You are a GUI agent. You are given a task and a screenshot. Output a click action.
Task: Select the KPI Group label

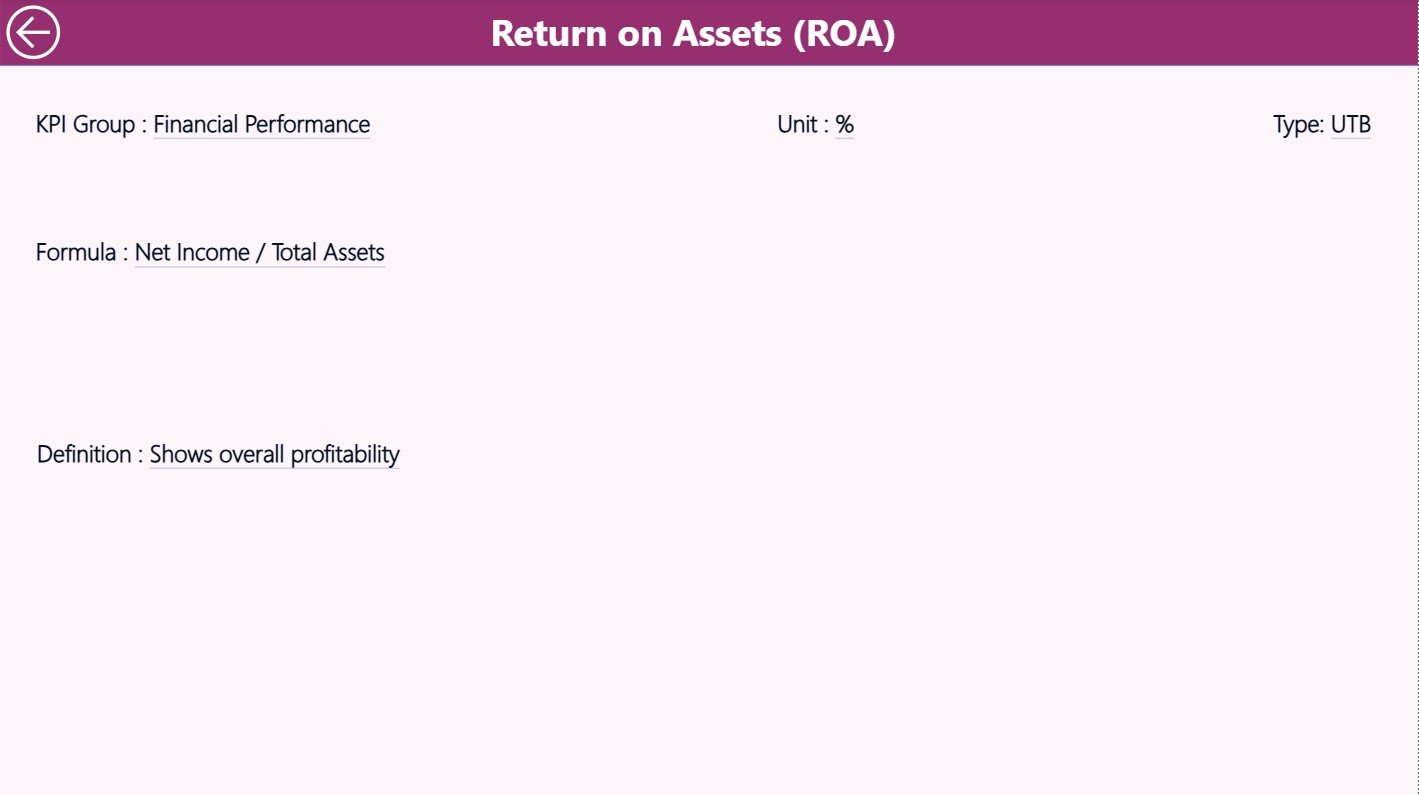click(85, 124)
